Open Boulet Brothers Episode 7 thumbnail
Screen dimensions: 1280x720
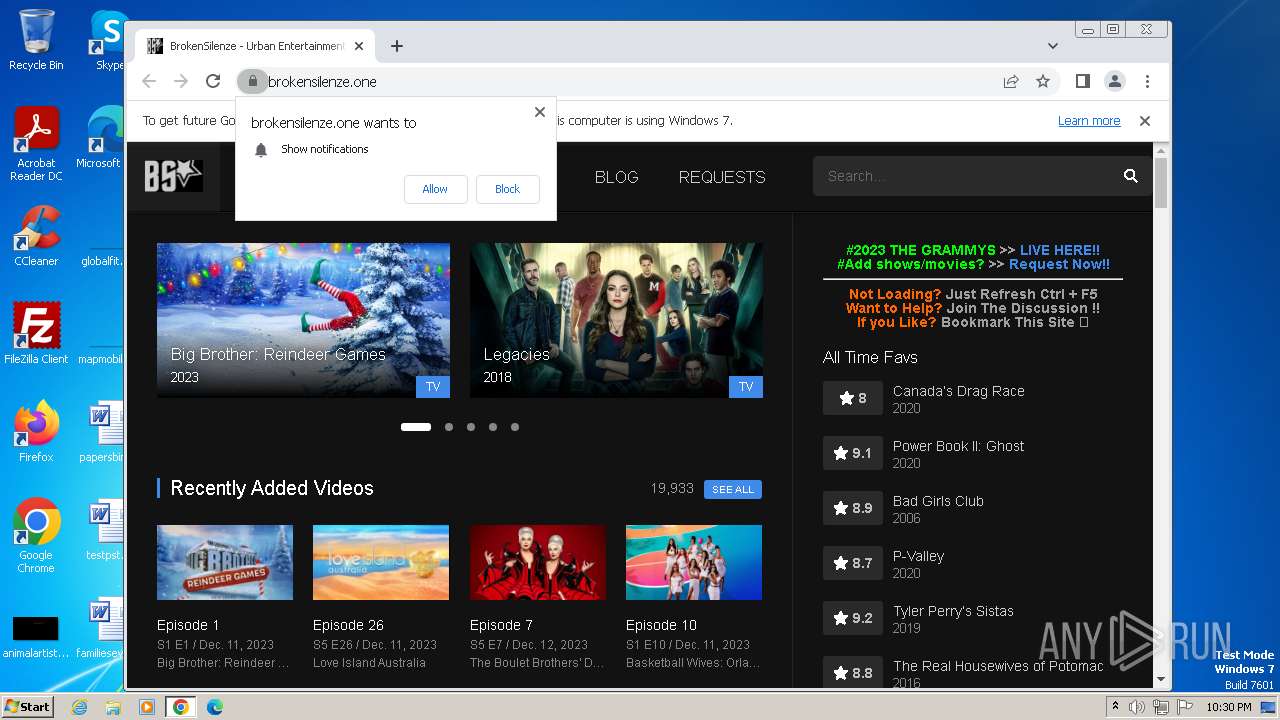538,562
